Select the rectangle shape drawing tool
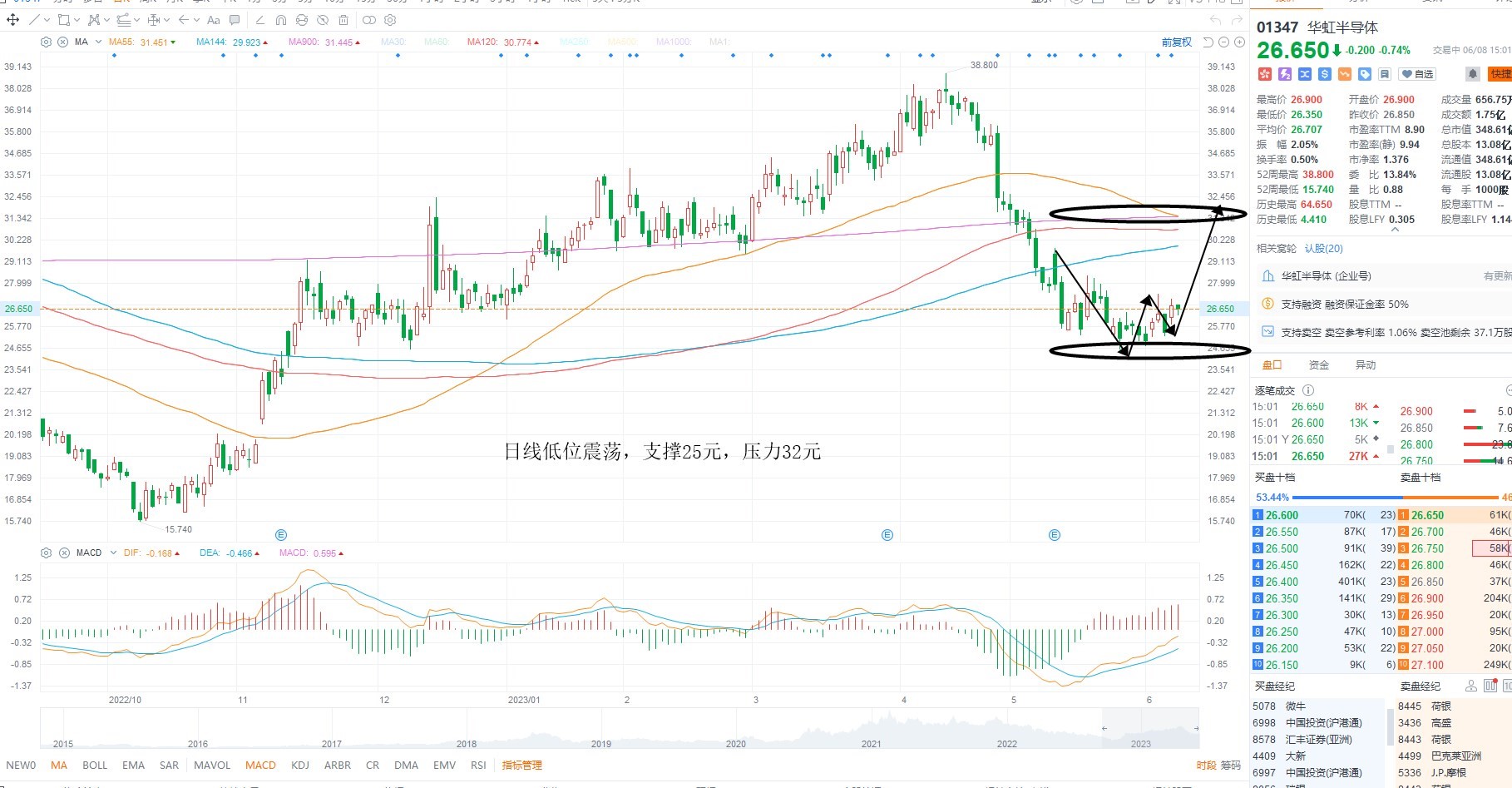The width and height of the screenshot is (1512, 788). 64,19
